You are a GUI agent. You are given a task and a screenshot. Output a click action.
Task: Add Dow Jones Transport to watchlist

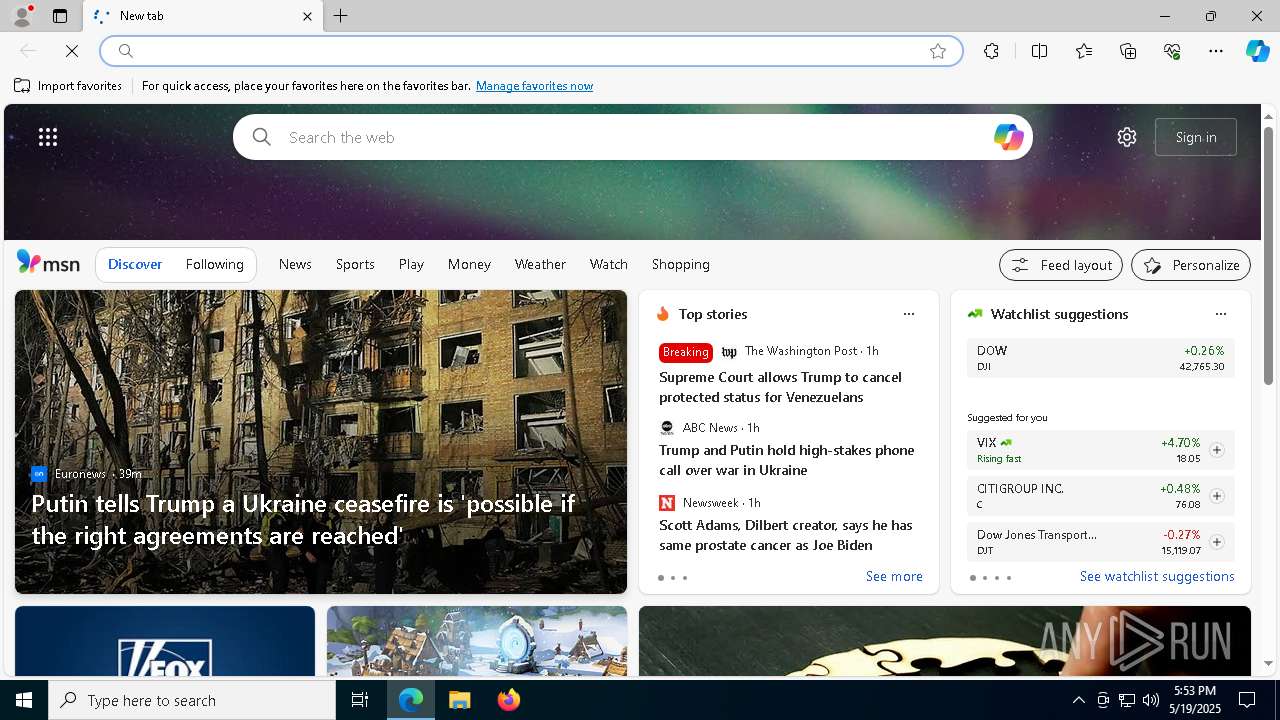pyautogui.click(x=1217, y=542)
